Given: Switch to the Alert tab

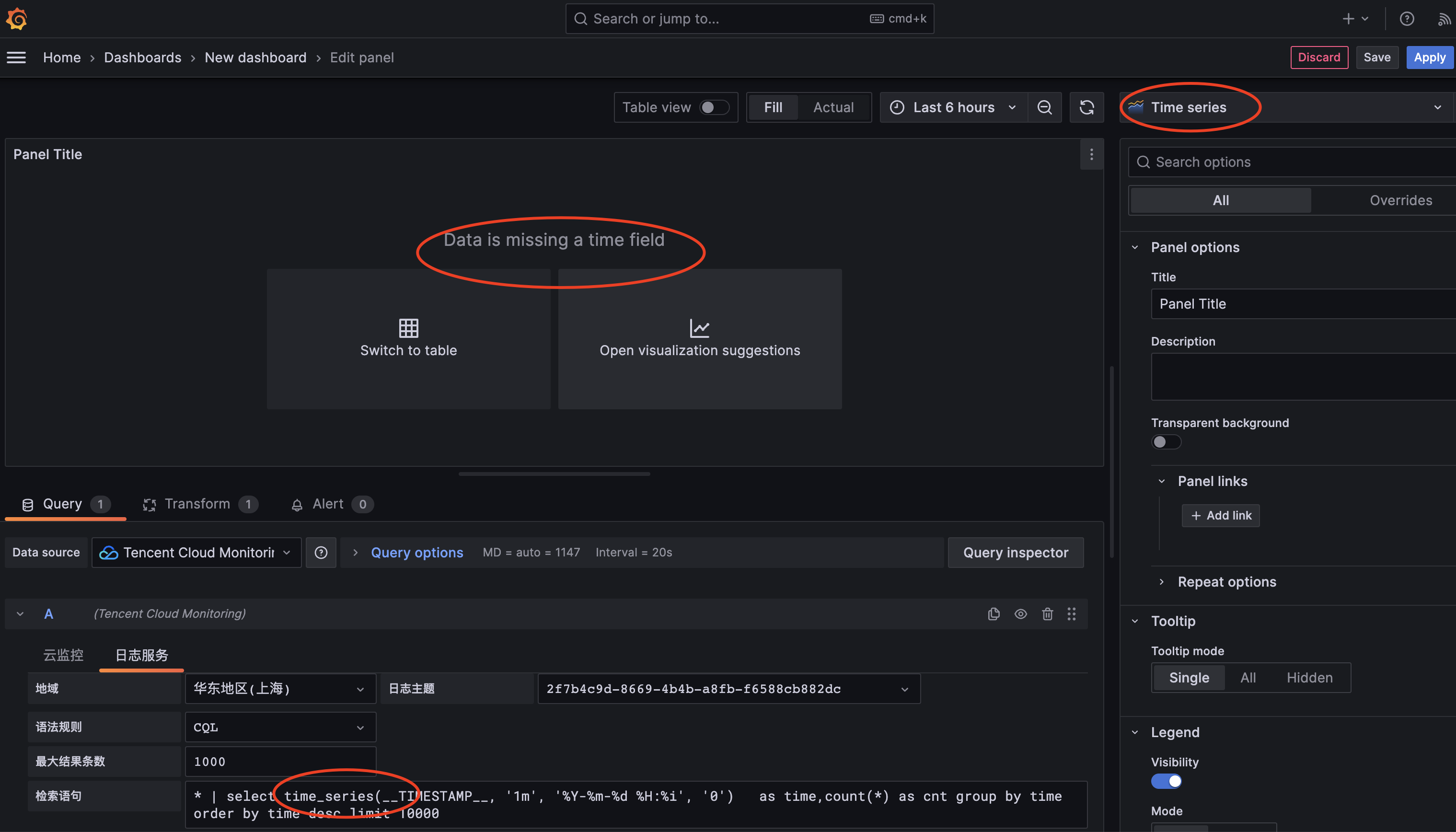Looking at the screenshot, I should (x=332, y=504).
